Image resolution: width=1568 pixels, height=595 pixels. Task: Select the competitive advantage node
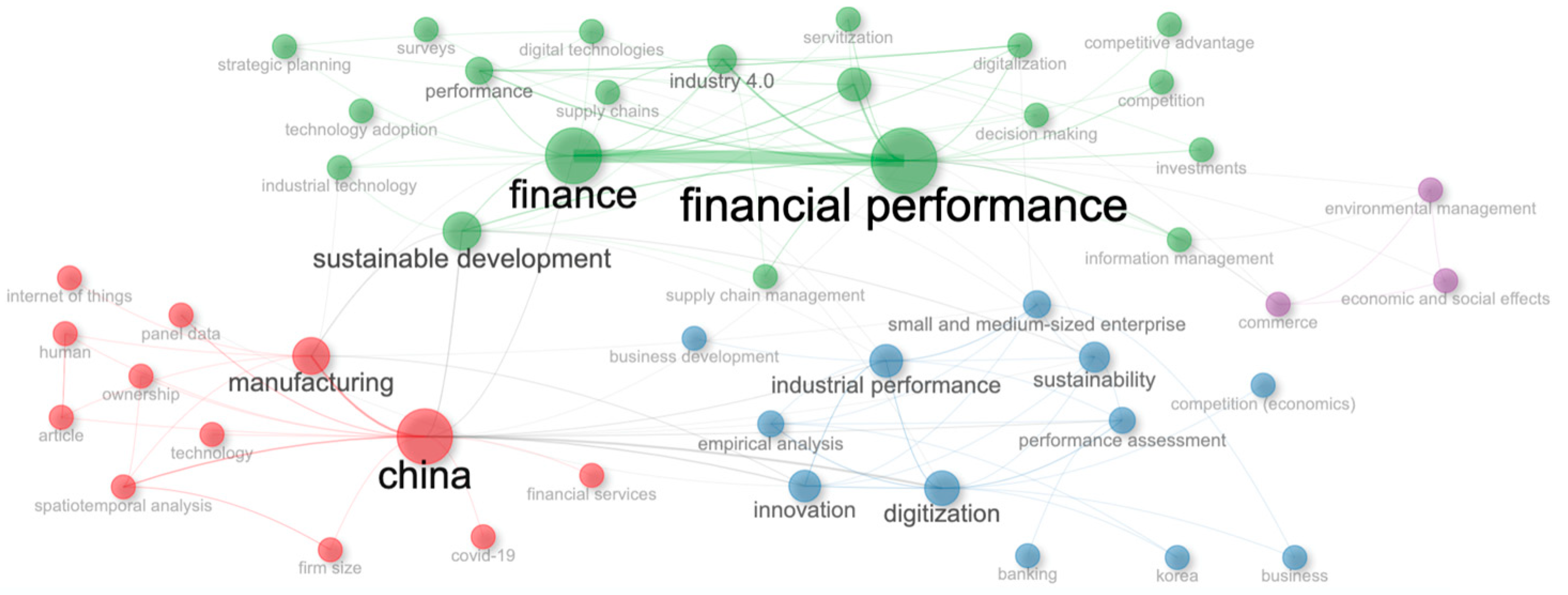coord(1169,25)
